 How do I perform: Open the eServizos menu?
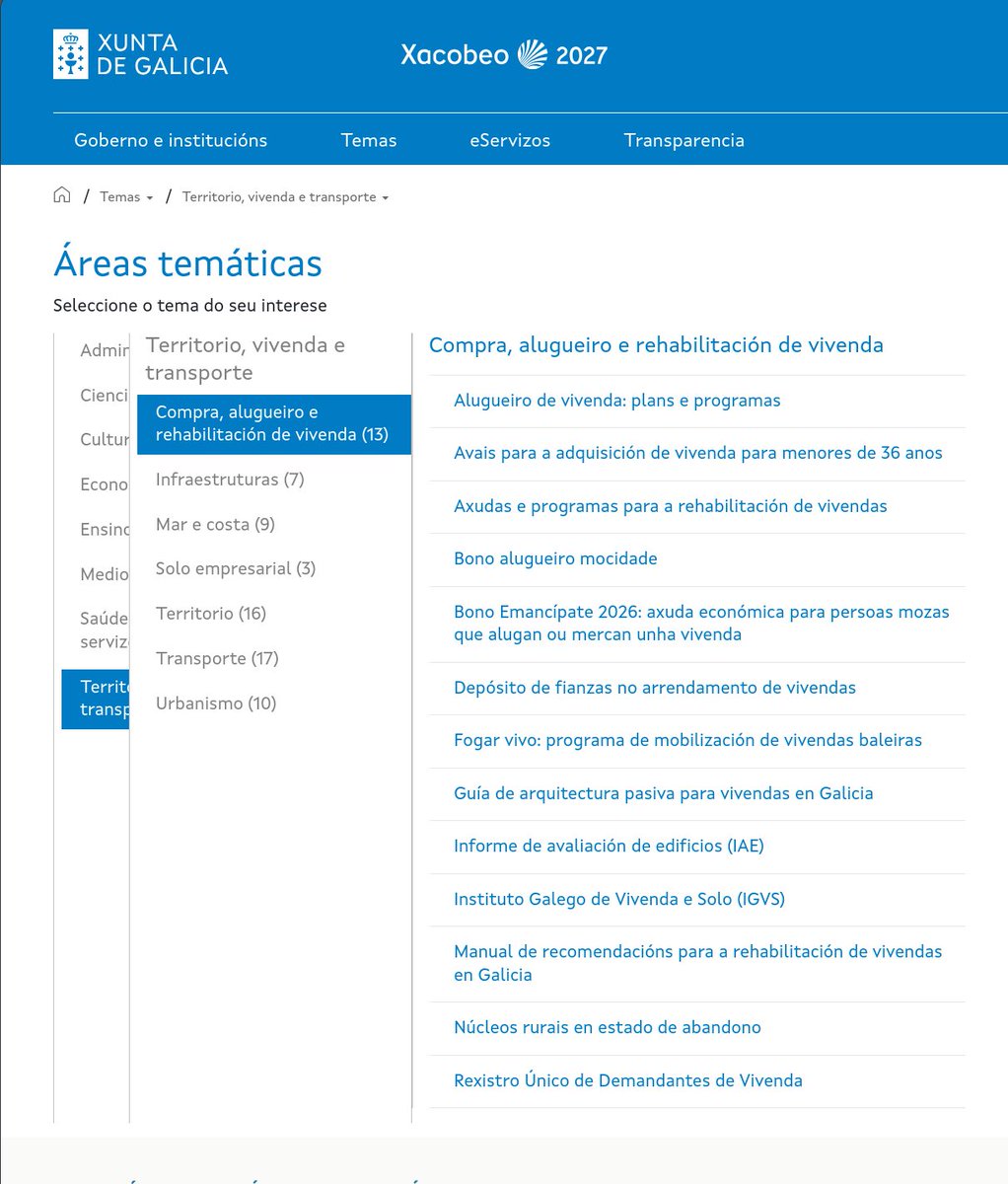tap(510, 140)
